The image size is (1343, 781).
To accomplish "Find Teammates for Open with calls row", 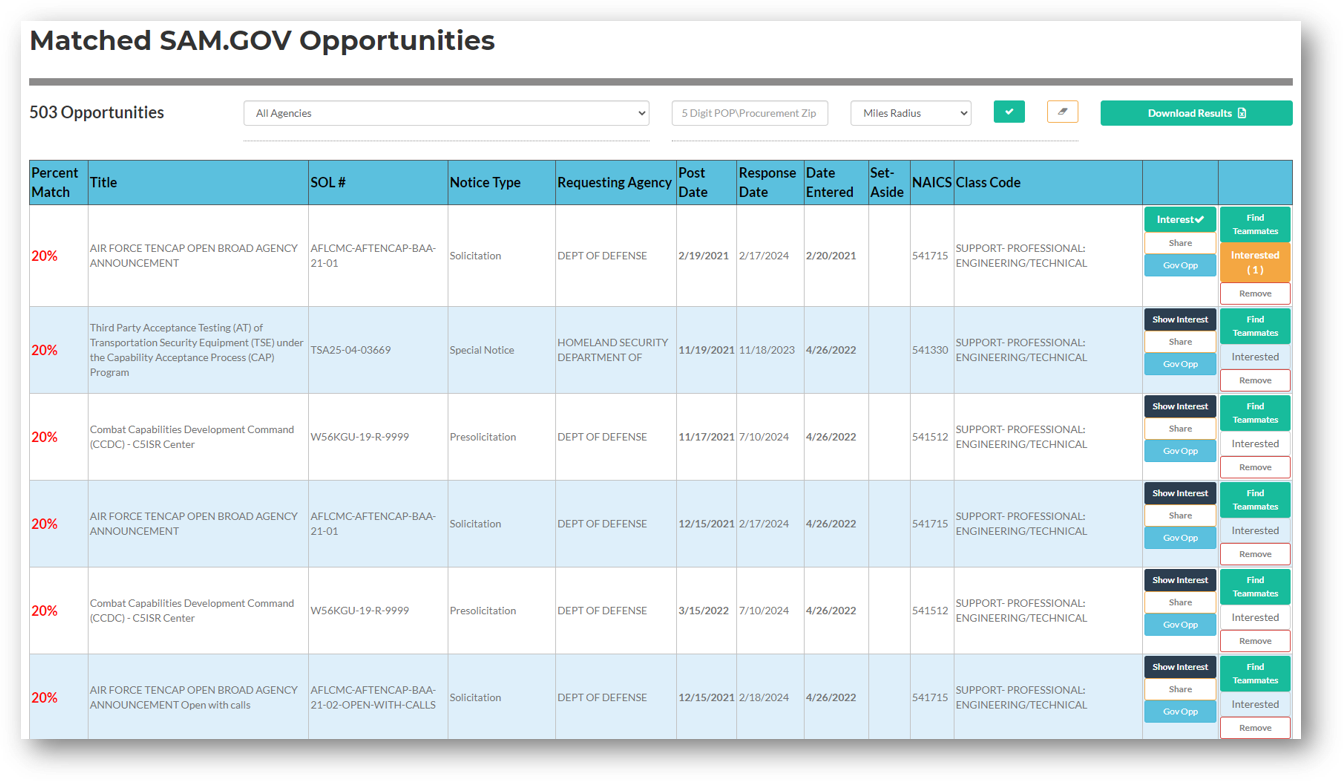I will [x=1255, y=674].
